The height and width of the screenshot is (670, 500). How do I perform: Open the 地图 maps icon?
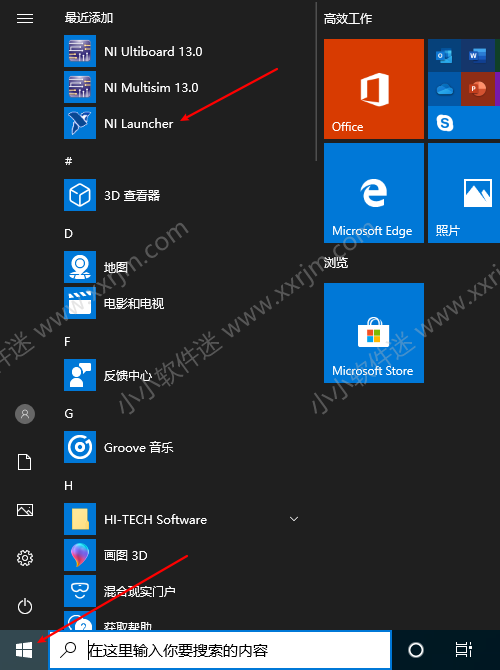pos(80,267)
